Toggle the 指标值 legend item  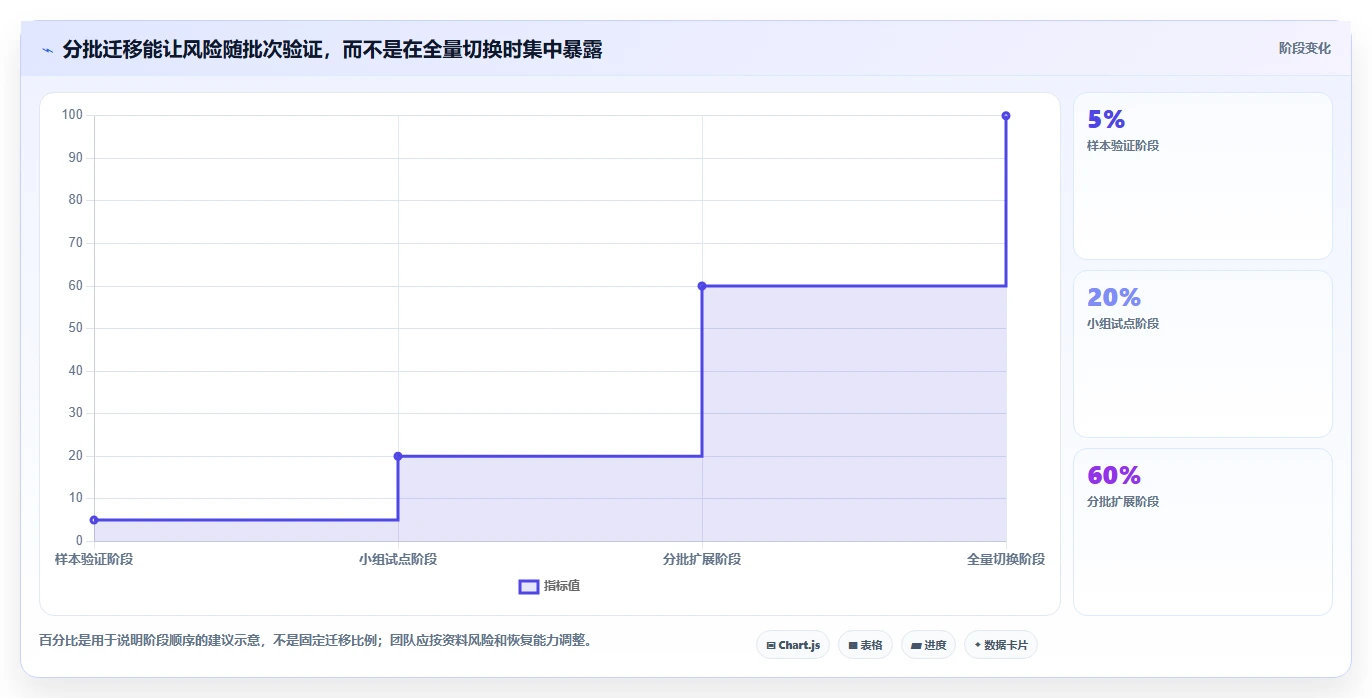tap(549, 586)
